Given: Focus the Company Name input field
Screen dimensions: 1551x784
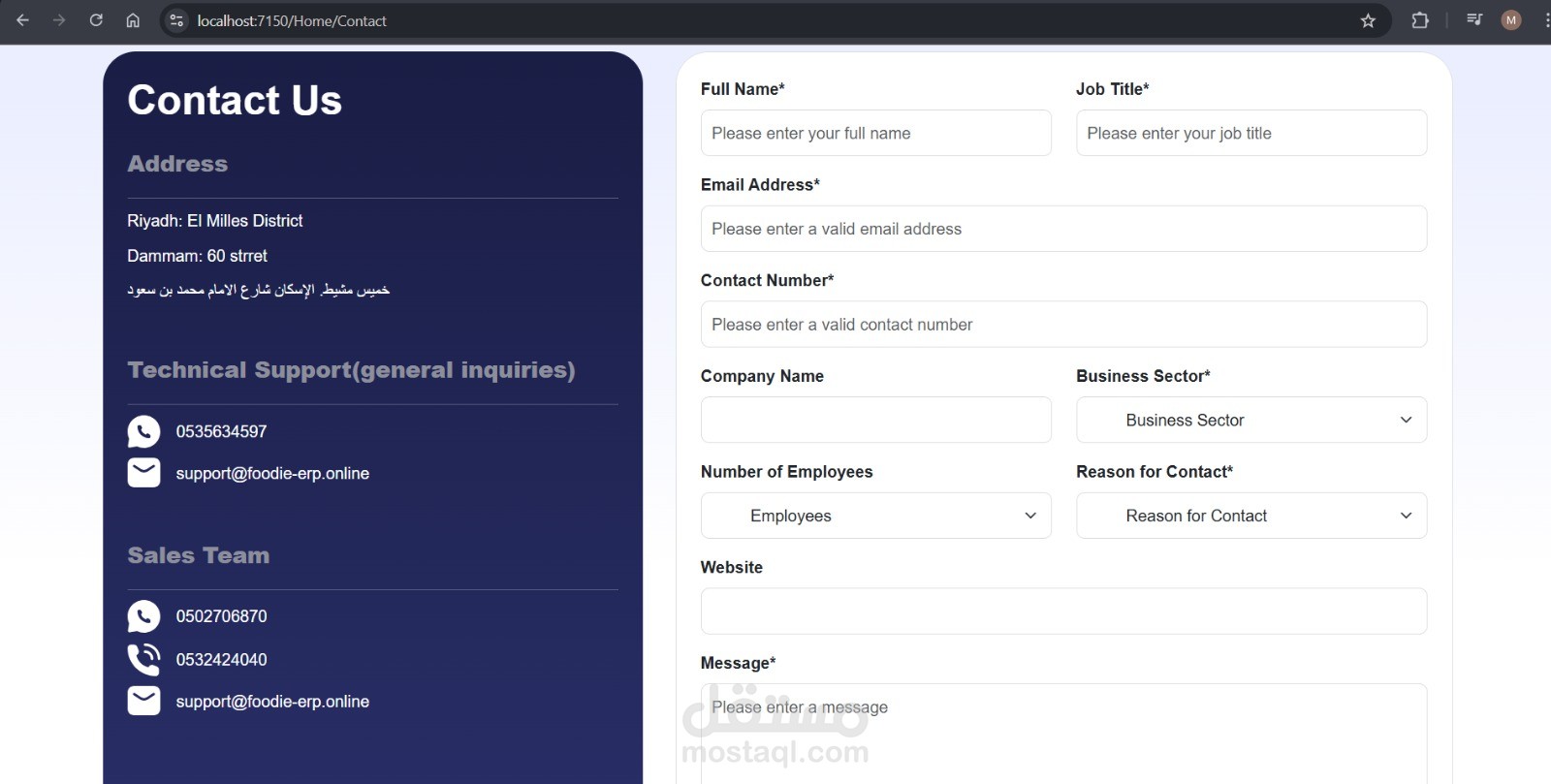Looking at the screenshot, I should coord(876,420).
